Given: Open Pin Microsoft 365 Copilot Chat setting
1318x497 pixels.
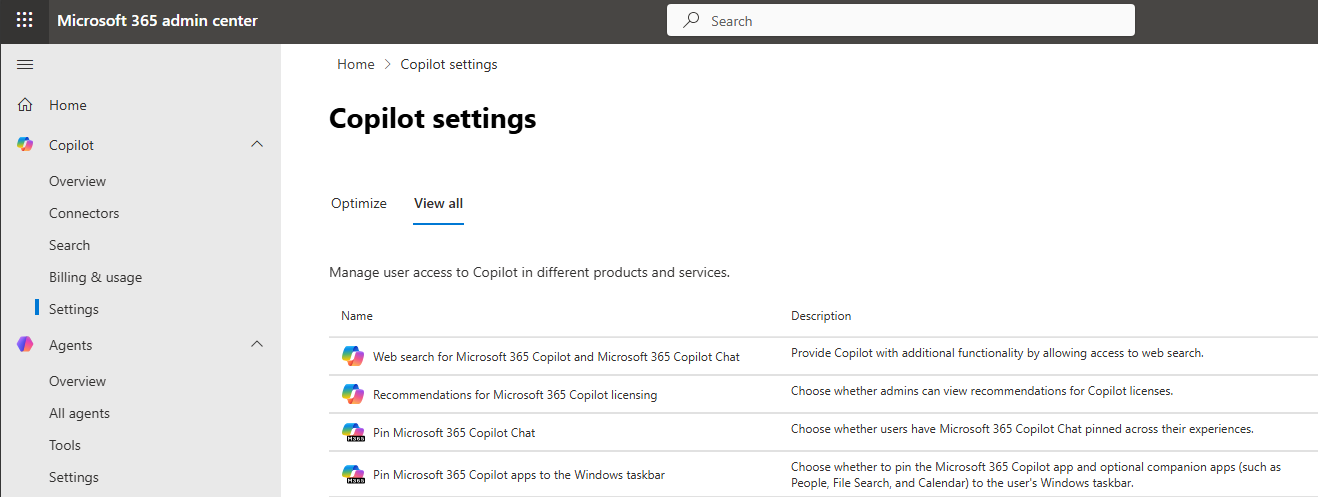Looking at the screenshot, I should [x=454, y=433].
